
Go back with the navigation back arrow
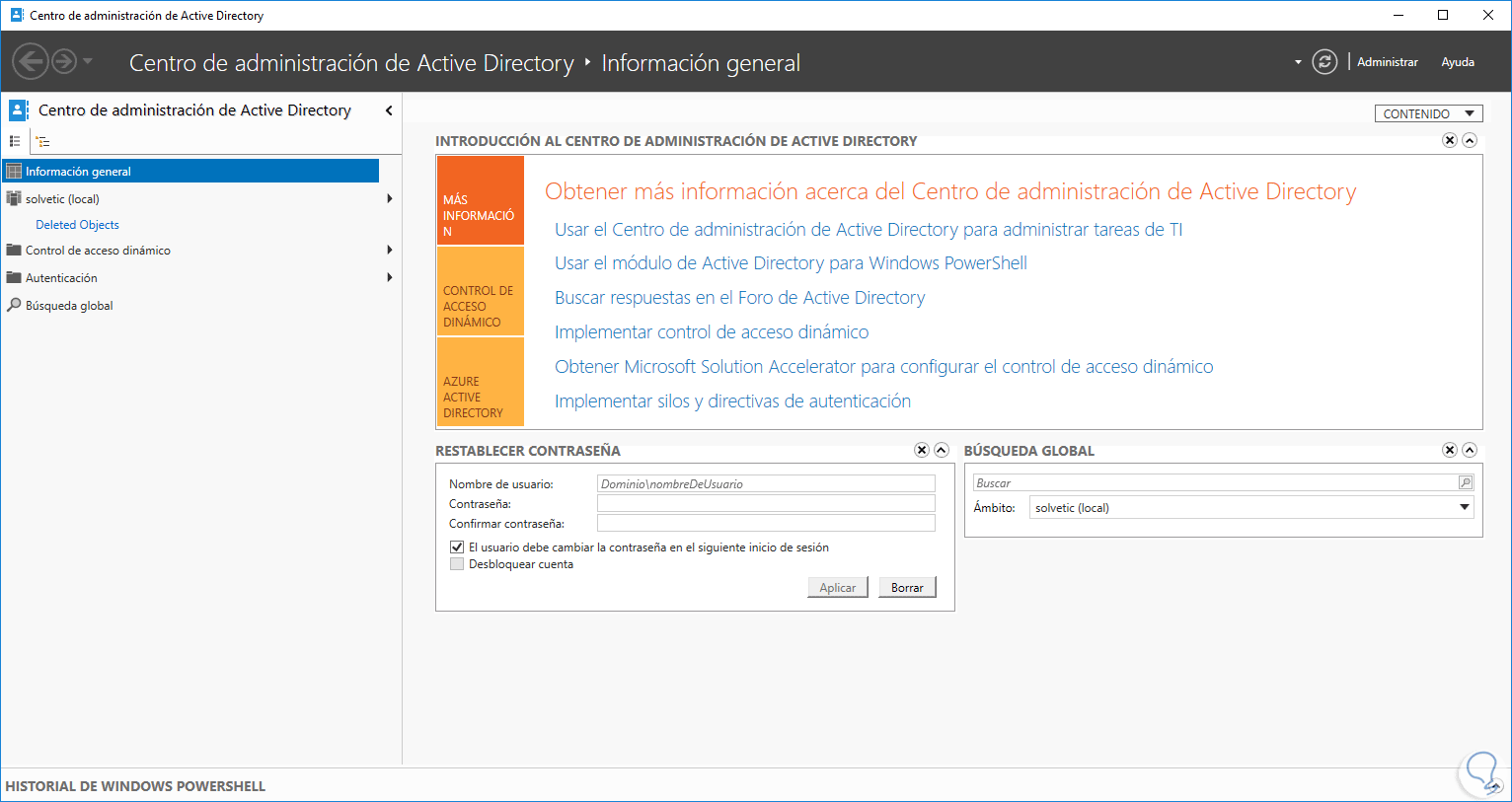pyautogui.click(x=31, y=61)
